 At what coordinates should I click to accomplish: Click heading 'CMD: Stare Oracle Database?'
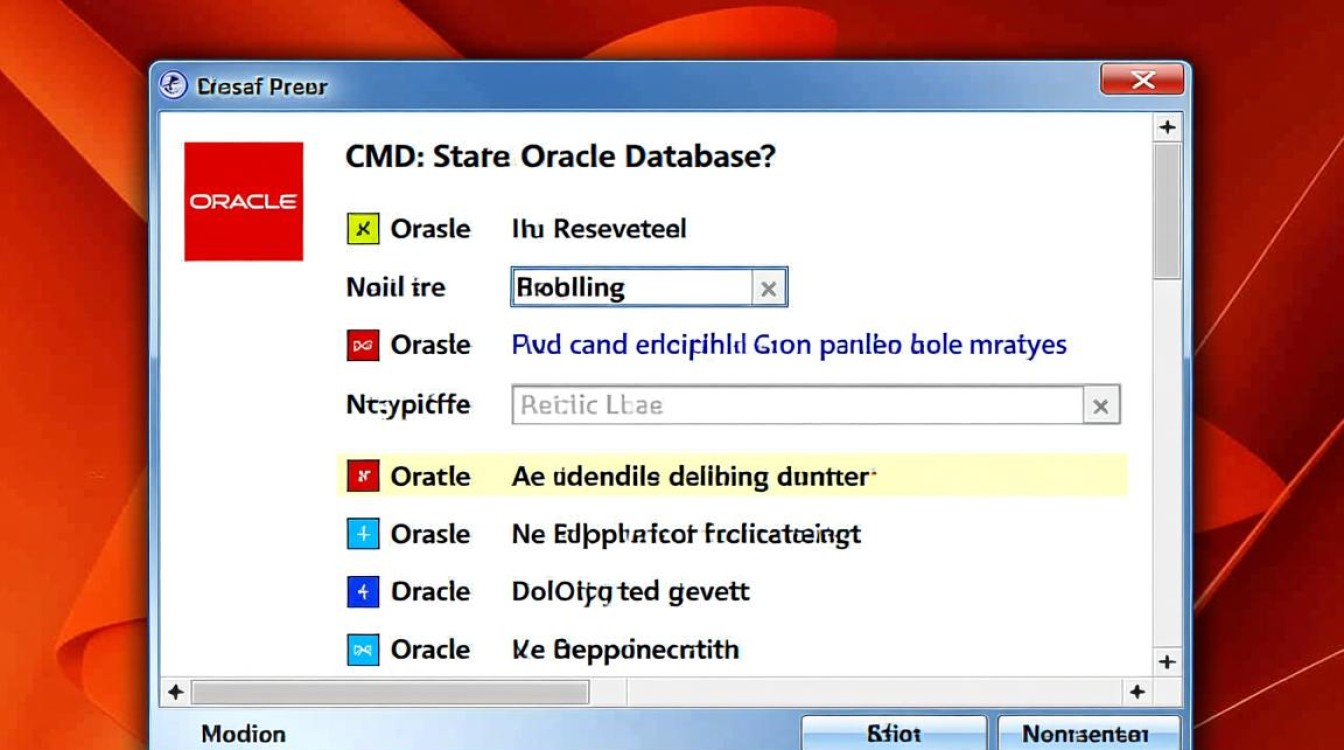click(x=560, y=157)
